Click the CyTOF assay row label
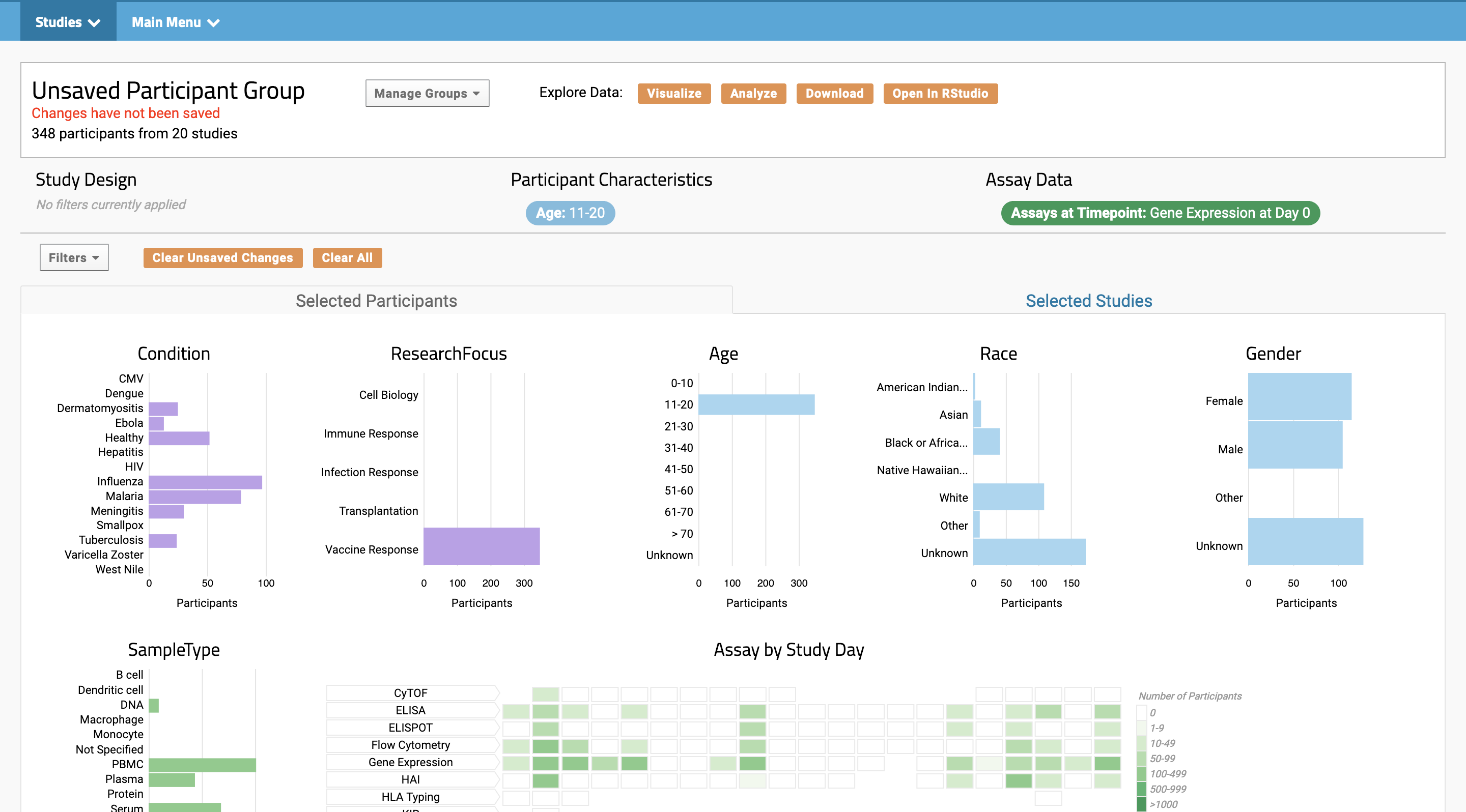 pyautogui.click(x=411, y=692)
